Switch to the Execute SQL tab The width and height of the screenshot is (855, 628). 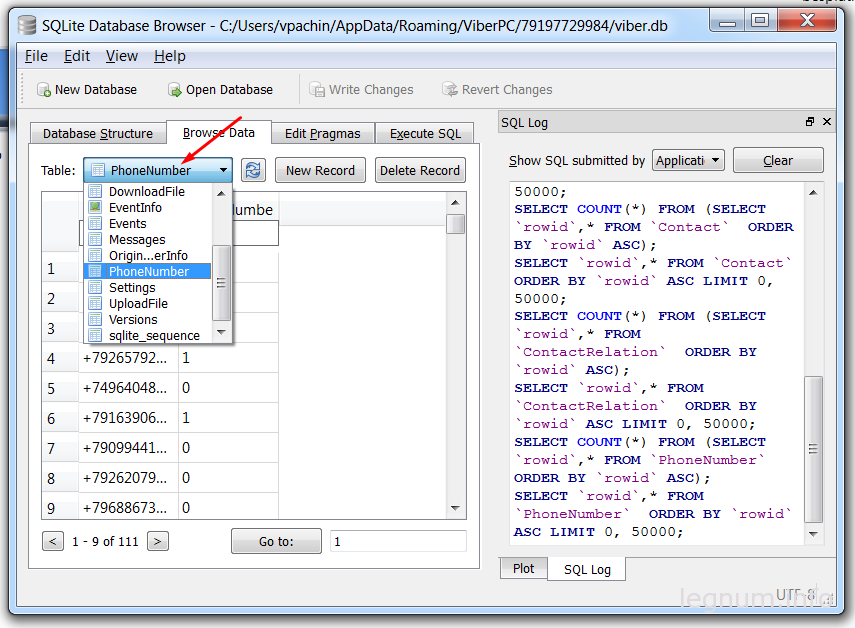(x=425, y=134)
